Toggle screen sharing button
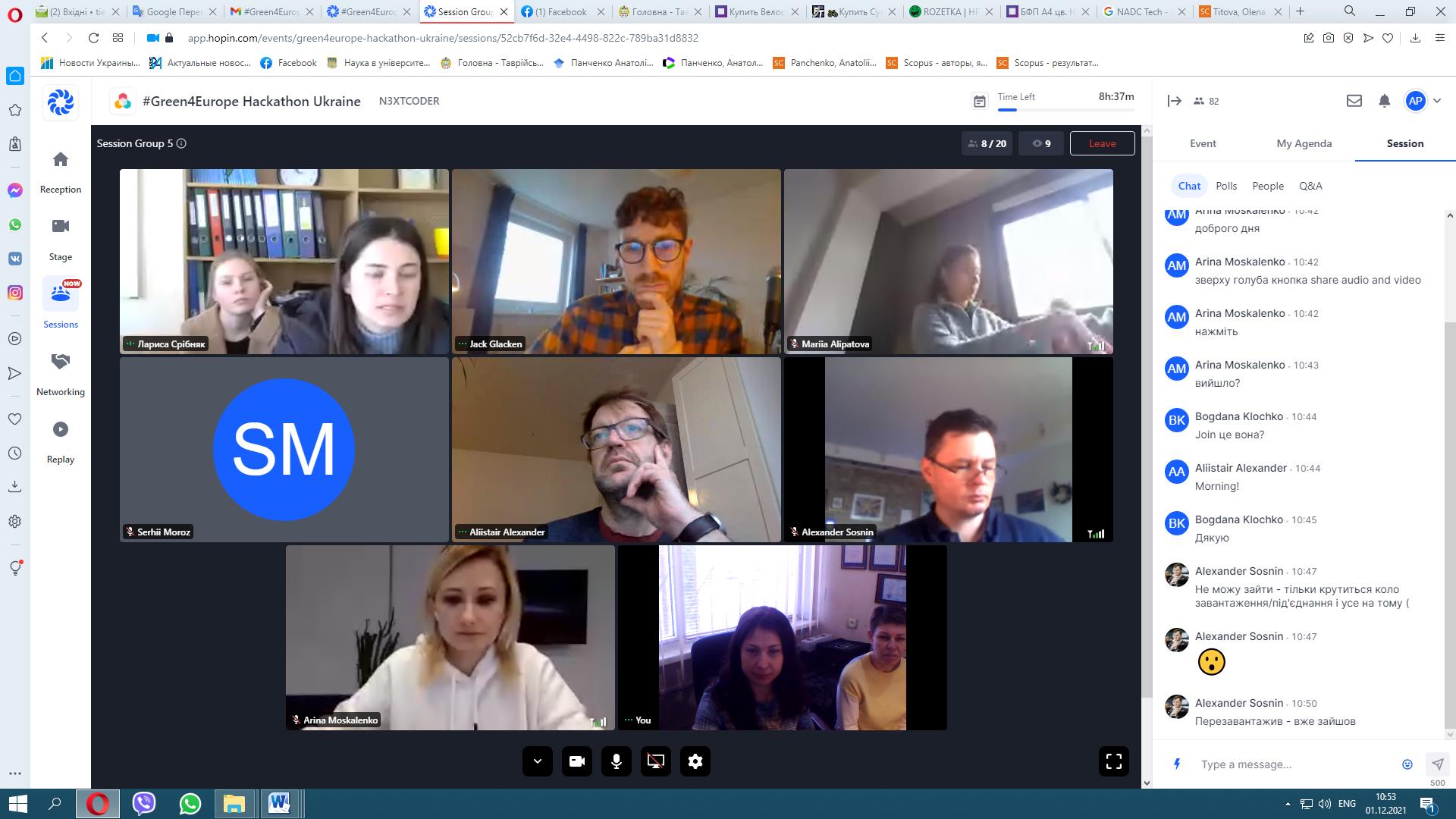Screen dimensions: 1456x819 656,761
